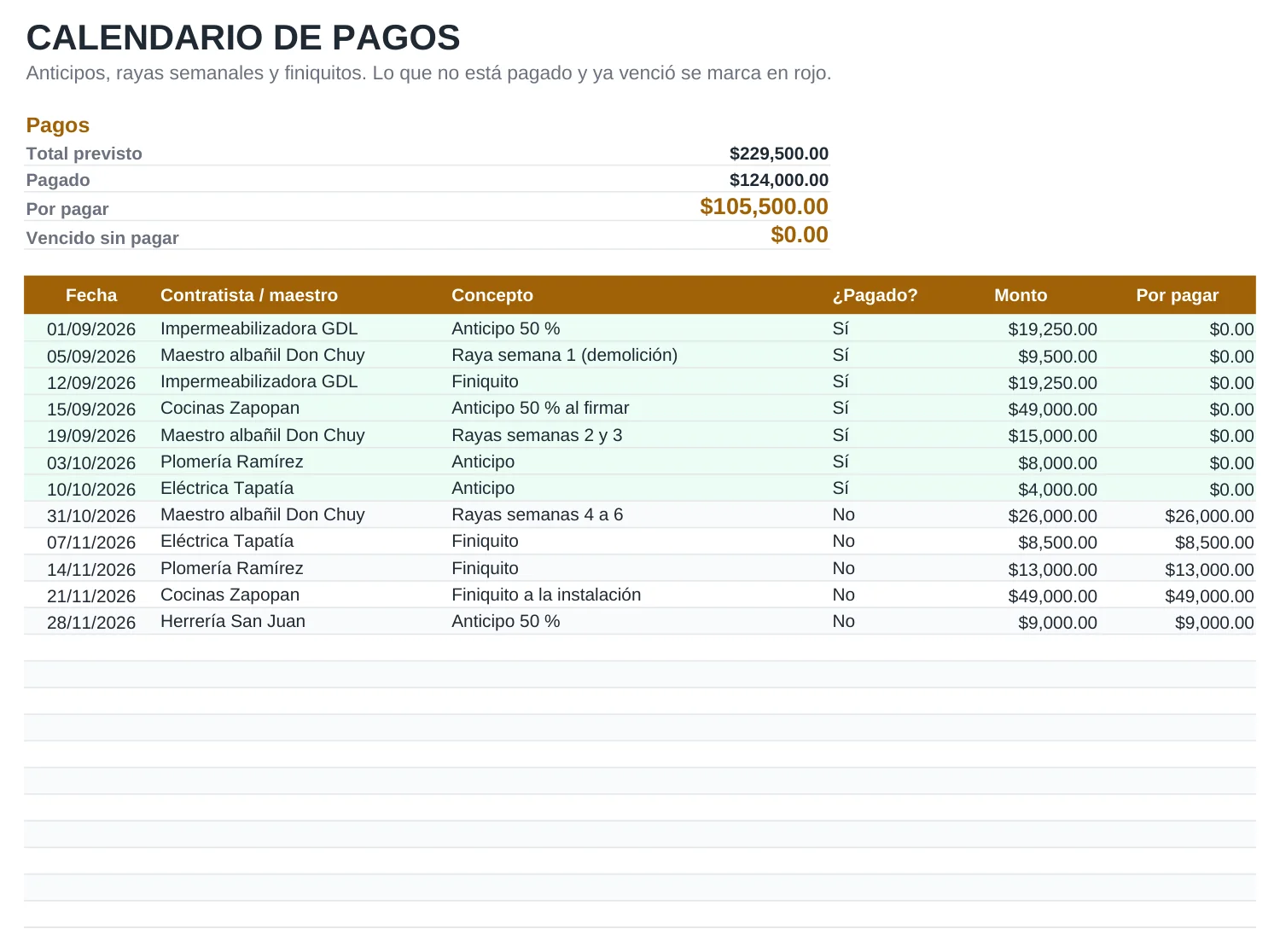Select the date cell 15/09/2026
Viewport: 1280px width, 952px height.
pos(91,409)
